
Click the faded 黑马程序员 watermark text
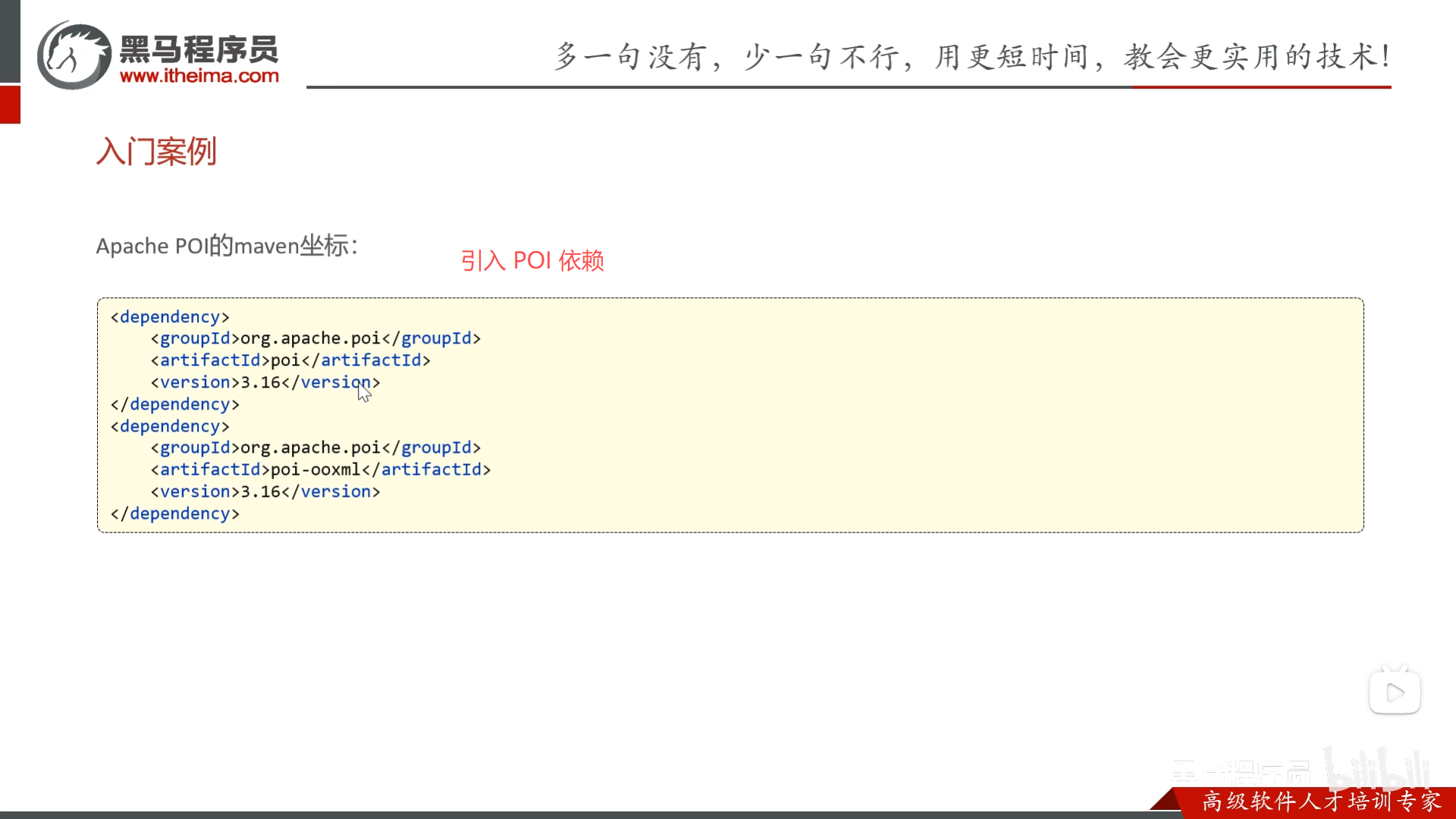tap(1241, 772)
